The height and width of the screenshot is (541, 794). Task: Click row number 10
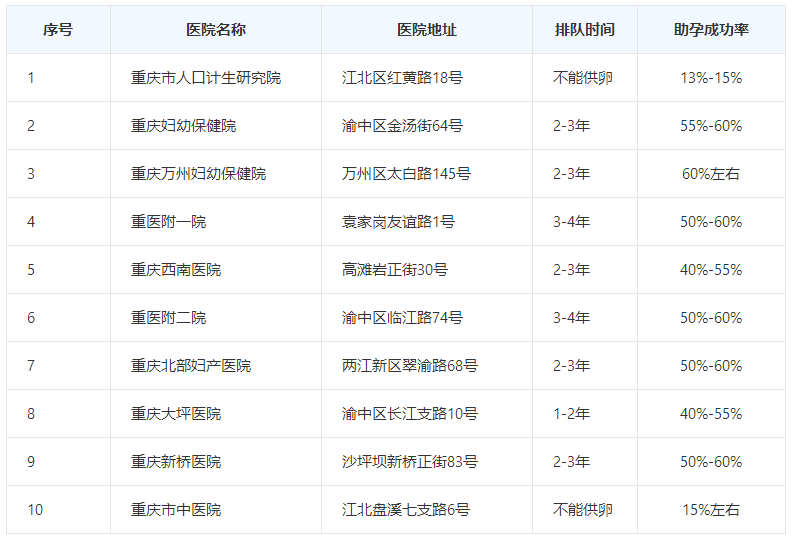pyautogui.click(x=35, y=510)
